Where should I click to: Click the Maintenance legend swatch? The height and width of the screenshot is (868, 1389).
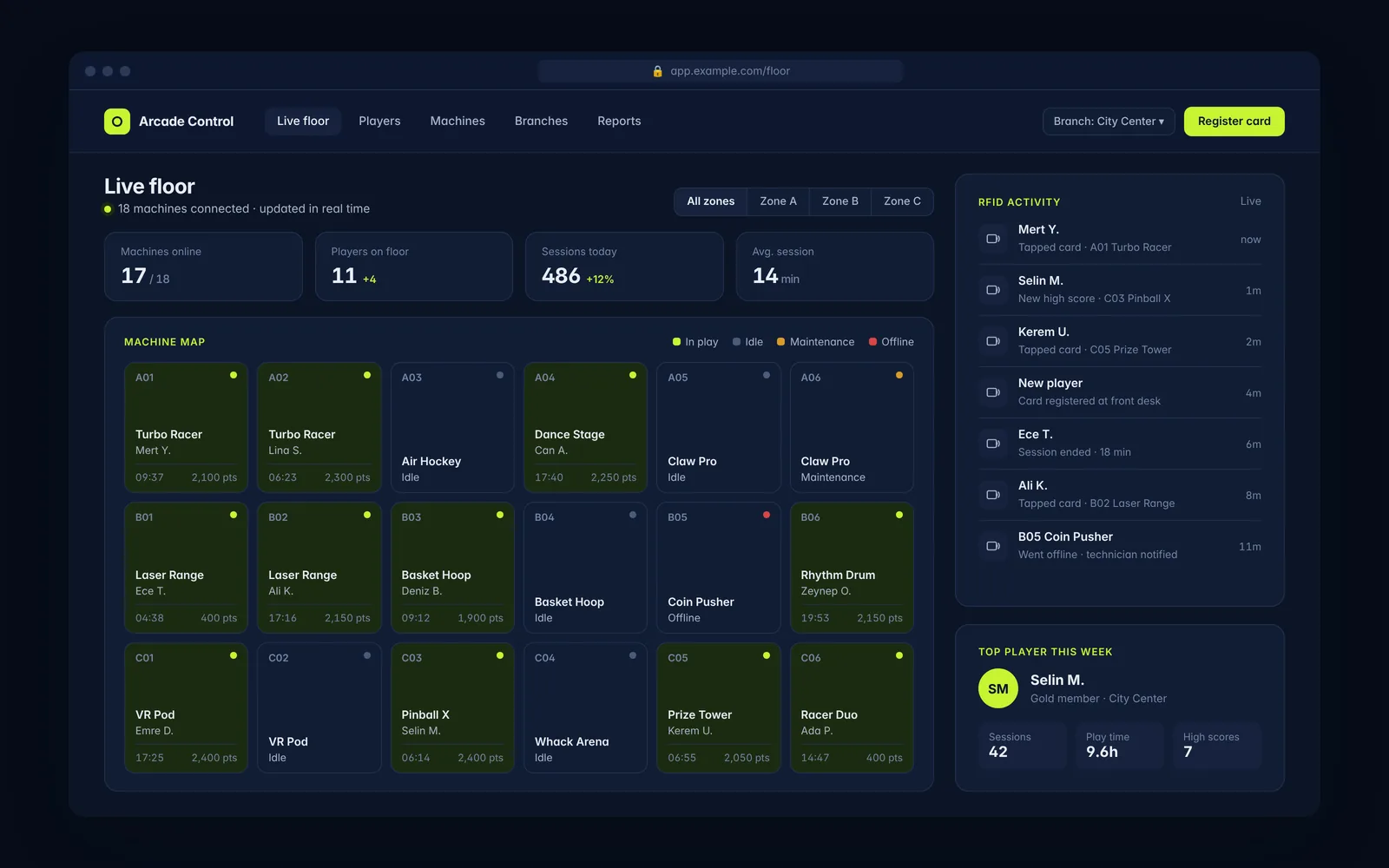[x=780, y=342]
